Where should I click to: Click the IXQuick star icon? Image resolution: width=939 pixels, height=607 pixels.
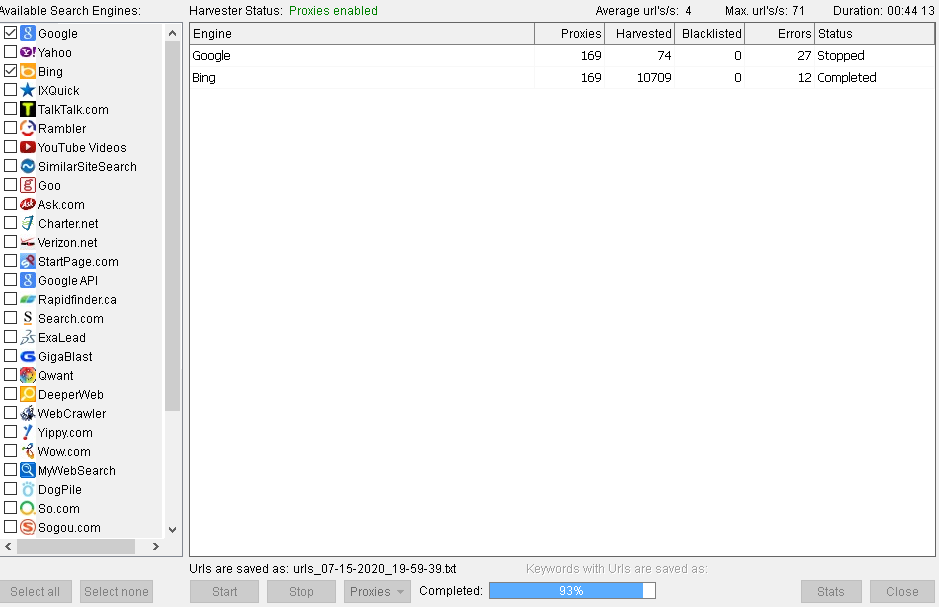[28, 90]
